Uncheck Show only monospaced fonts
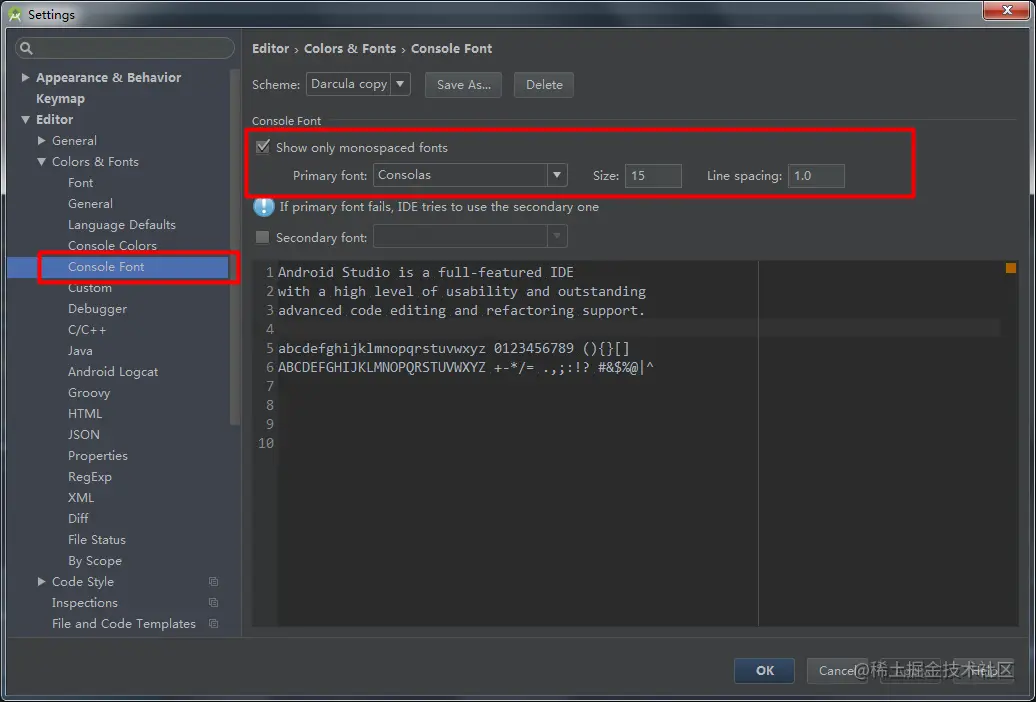The height and width of the screenshot is (702, 1036). pos(263,147)
